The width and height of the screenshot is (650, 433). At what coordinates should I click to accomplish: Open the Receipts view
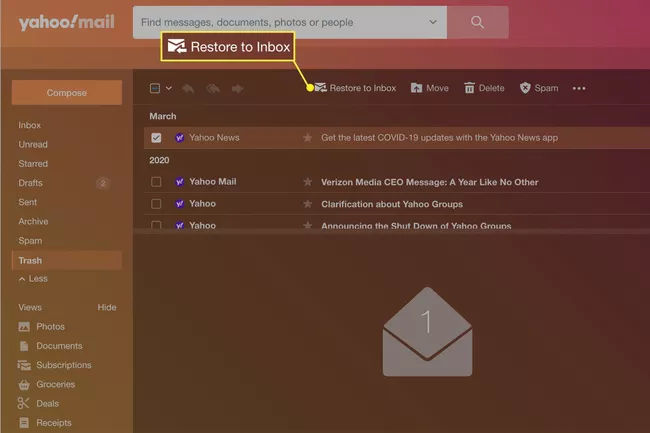point(45,423)
